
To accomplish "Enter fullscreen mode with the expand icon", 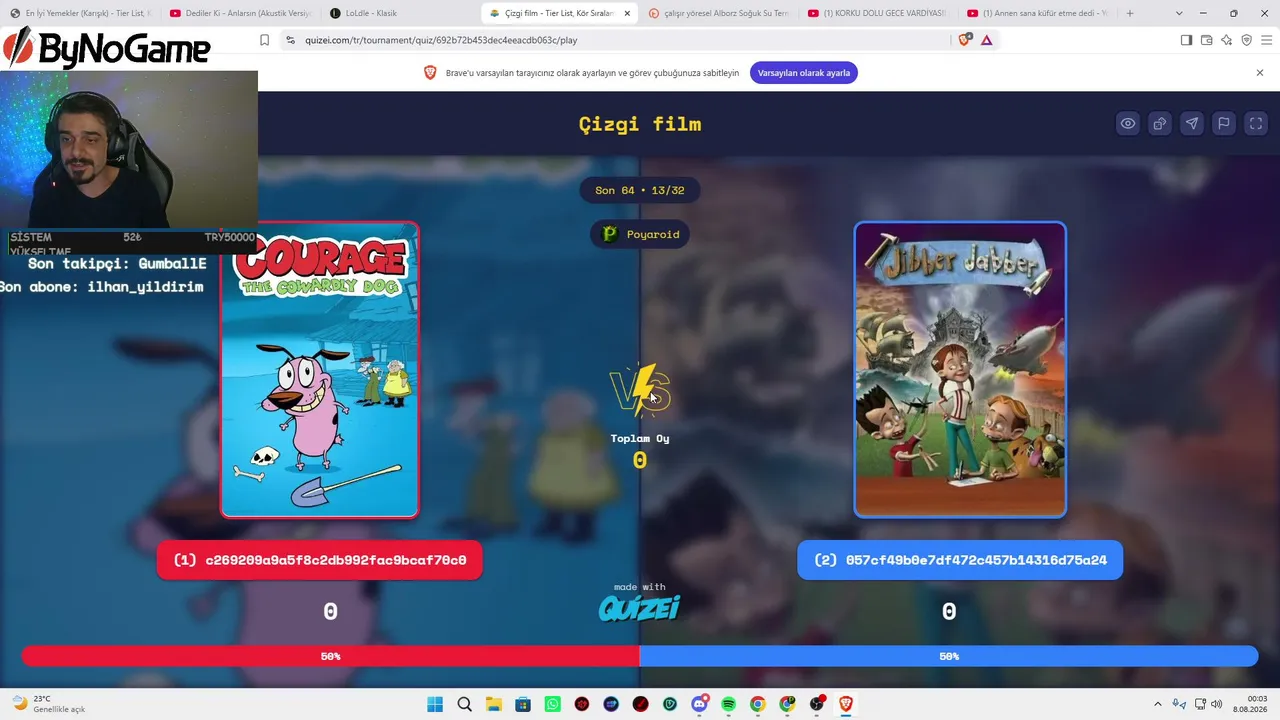I will (x=1256, y=124).
